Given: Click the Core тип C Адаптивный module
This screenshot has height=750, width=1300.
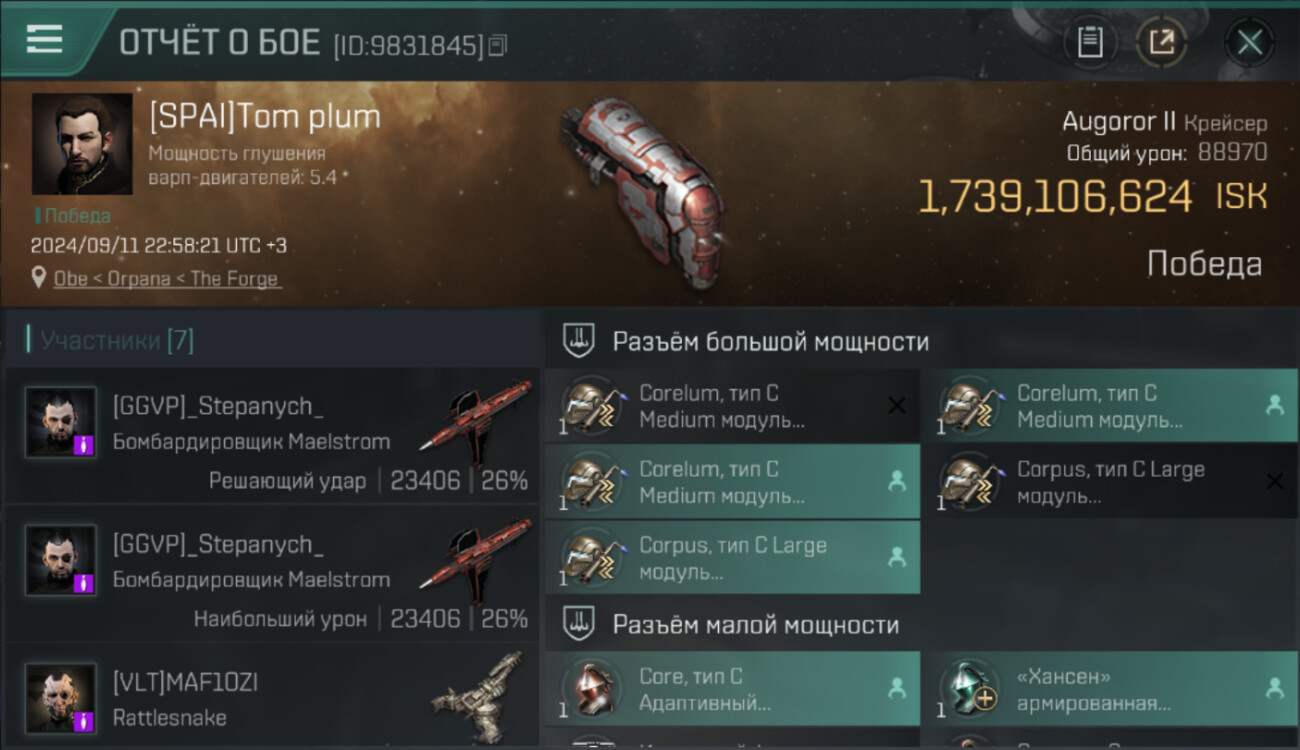Looking at the screenshot, I should [732, 689].
